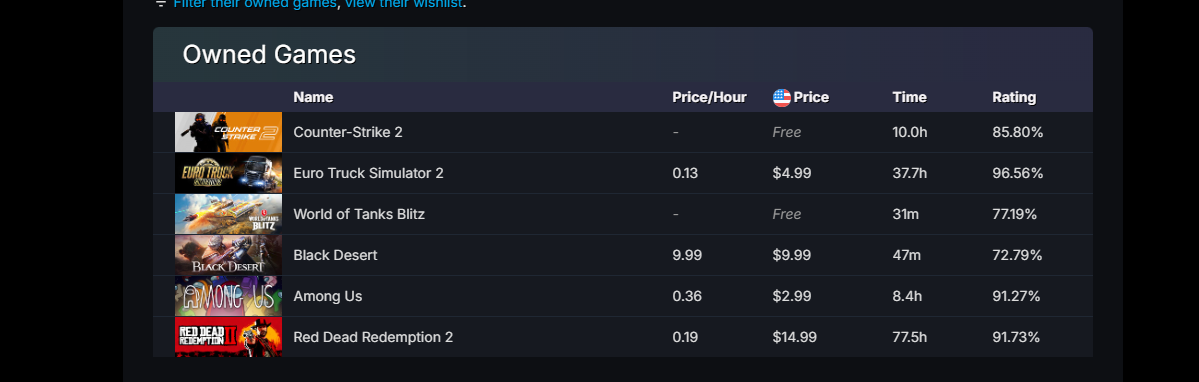Follow the 'view their wishlist' link

coord(404,4)
